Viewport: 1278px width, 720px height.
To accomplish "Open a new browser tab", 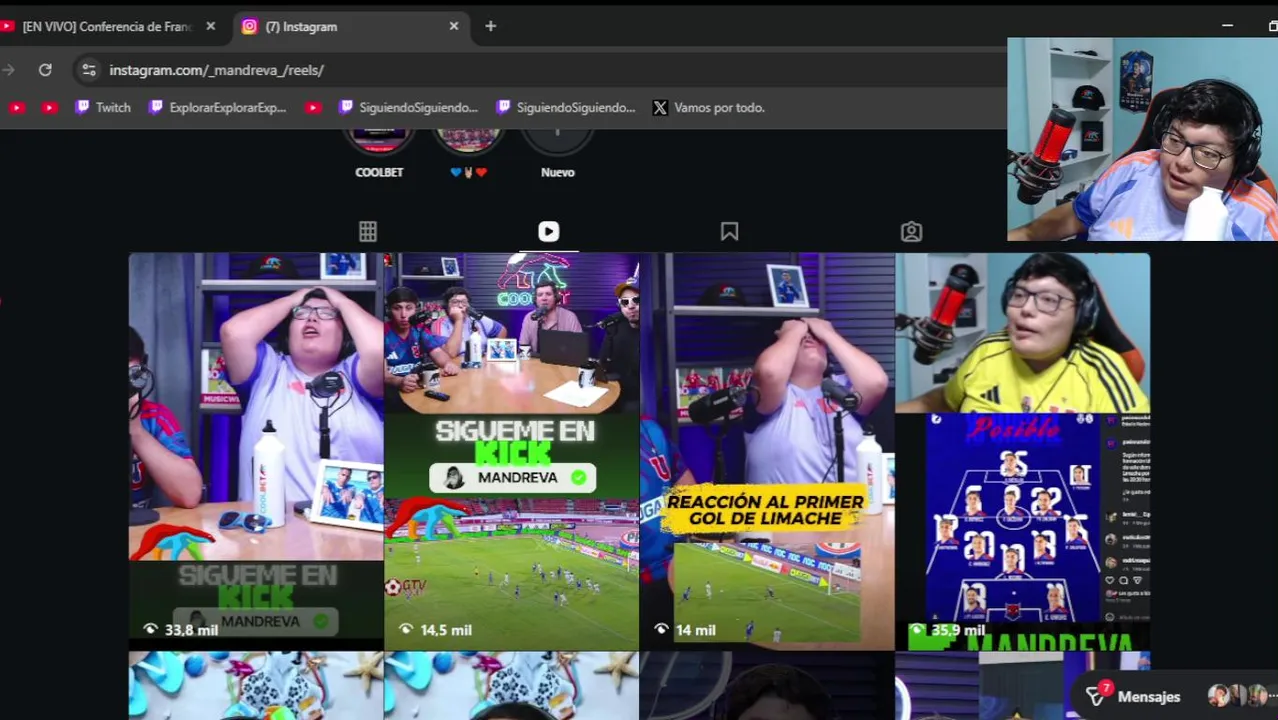I will (x=490, y=26).
